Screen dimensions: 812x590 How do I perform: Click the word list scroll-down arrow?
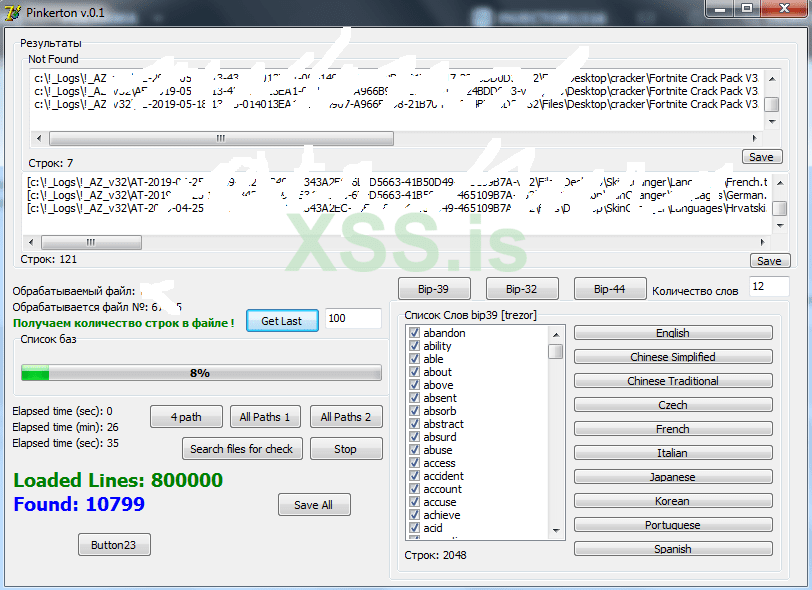556,531
